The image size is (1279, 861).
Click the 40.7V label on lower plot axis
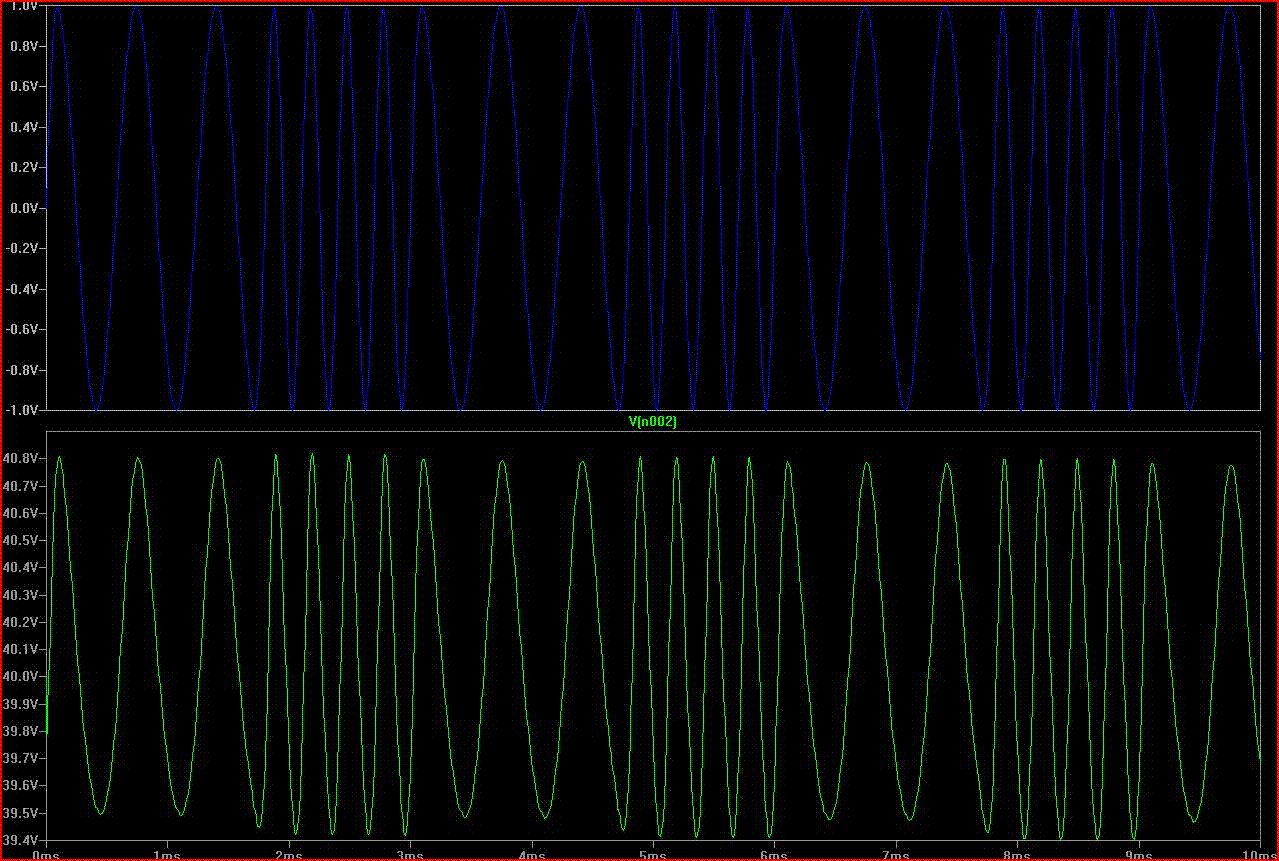pyautogui.click(x=21, y=485)
